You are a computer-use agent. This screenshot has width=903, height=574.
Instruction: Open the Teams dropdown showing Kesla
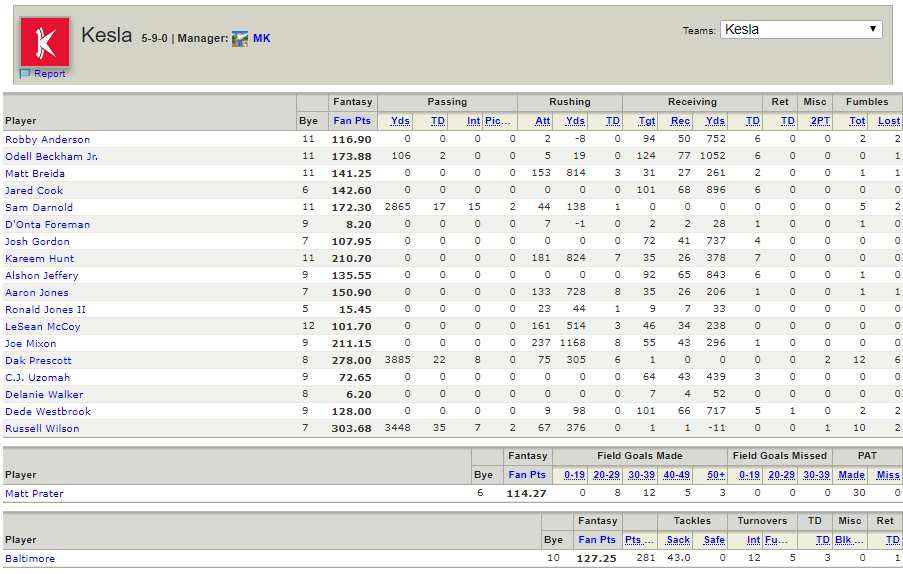801,29
